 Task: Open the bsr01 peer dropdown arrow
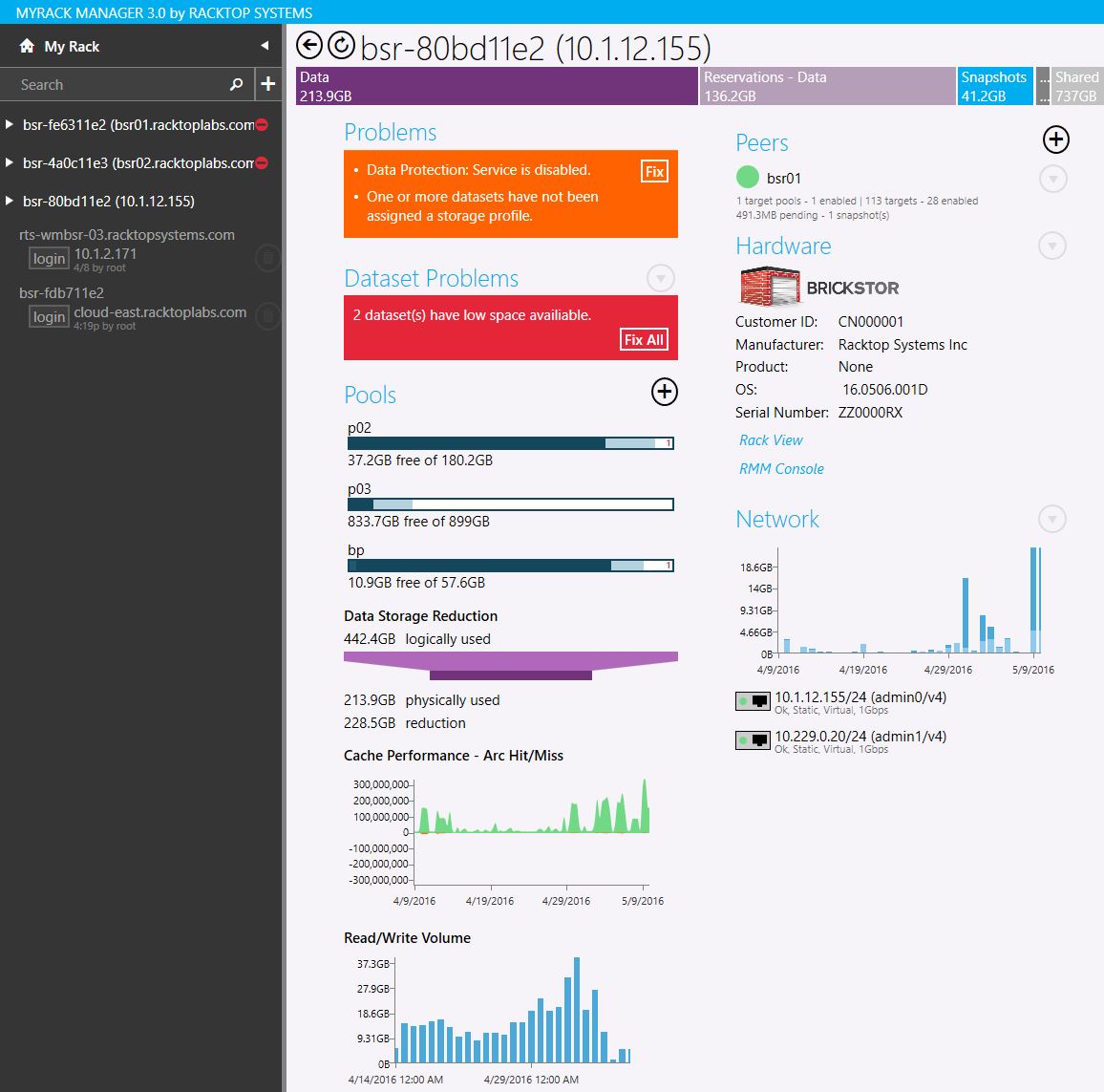click(x=1052, y=179)
